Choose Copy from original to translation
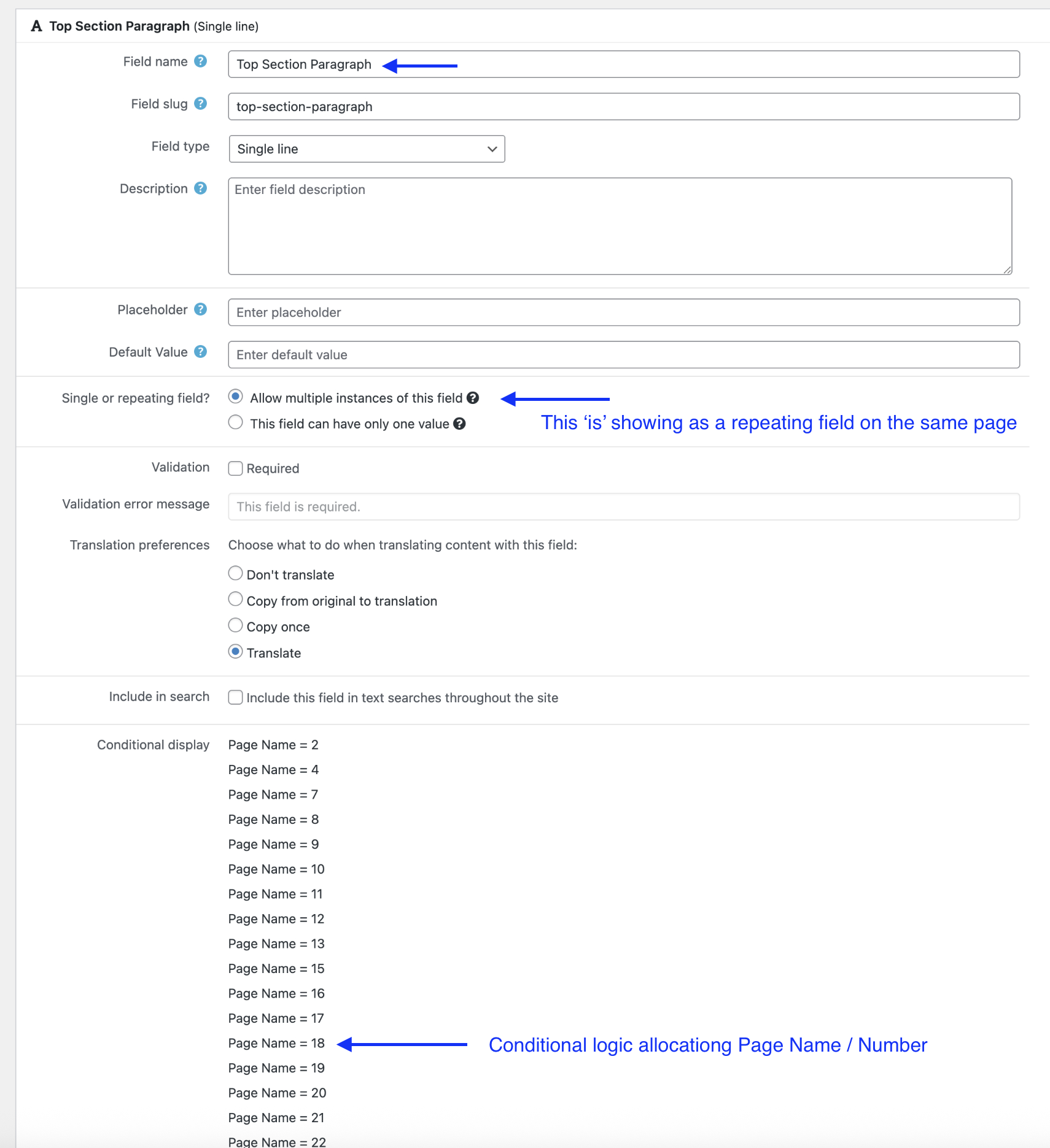 pyautogui.click(x=236, y=599)
